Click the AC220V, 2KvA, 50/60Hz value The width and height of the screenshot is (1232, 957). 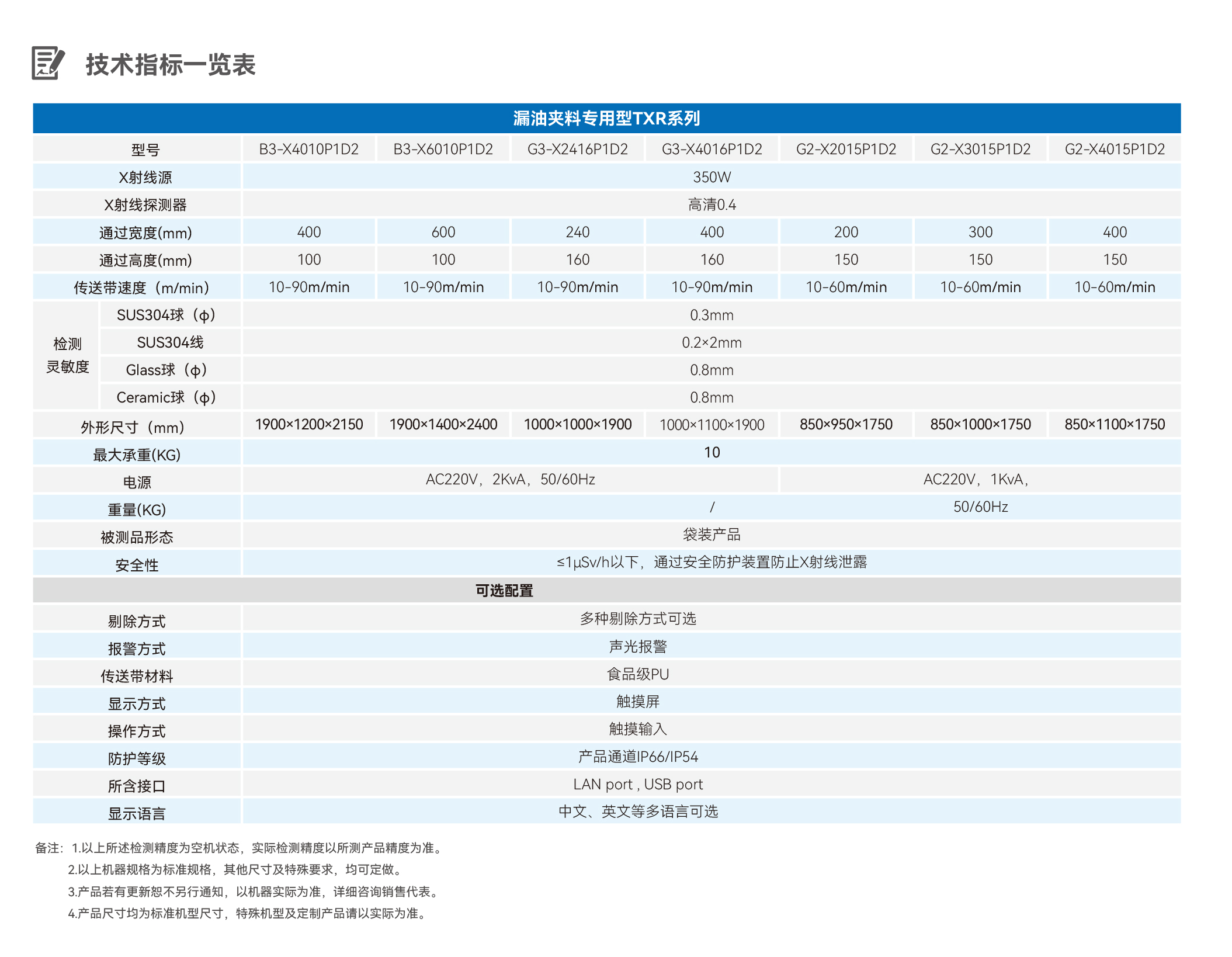coord(510,479)
